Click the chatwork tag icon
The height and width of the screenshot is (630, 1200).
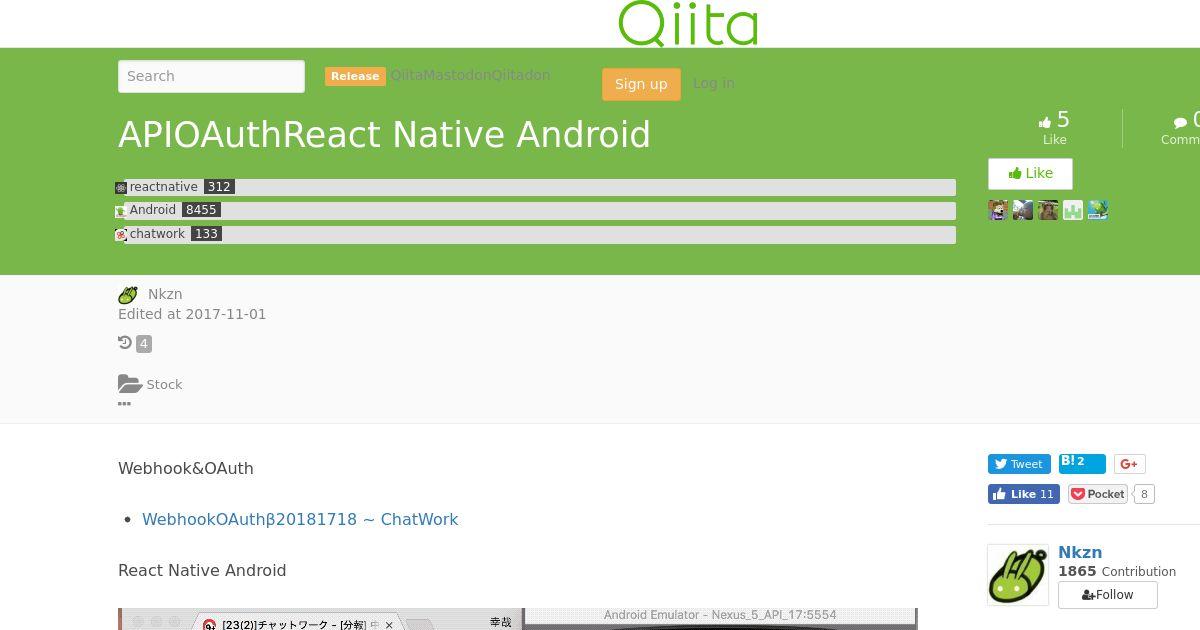pos(121,235)
